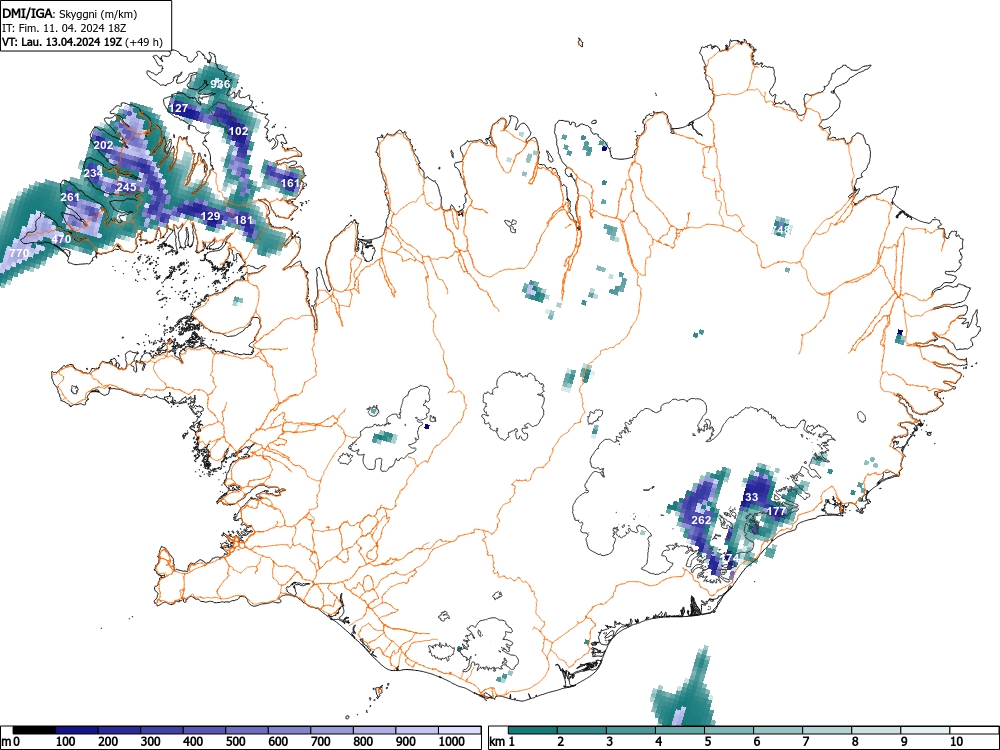Image resolution: width=1000 pixels, height=750 pixels.
Task: Click the '900' tick label in meter legend
Action: (x=406, y=742)
